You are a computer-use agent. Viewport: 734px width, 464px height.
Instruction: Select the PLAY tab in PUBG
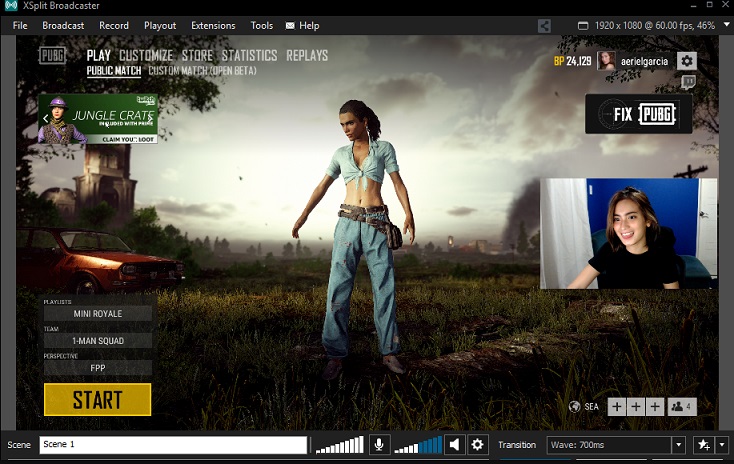[98, 56]
